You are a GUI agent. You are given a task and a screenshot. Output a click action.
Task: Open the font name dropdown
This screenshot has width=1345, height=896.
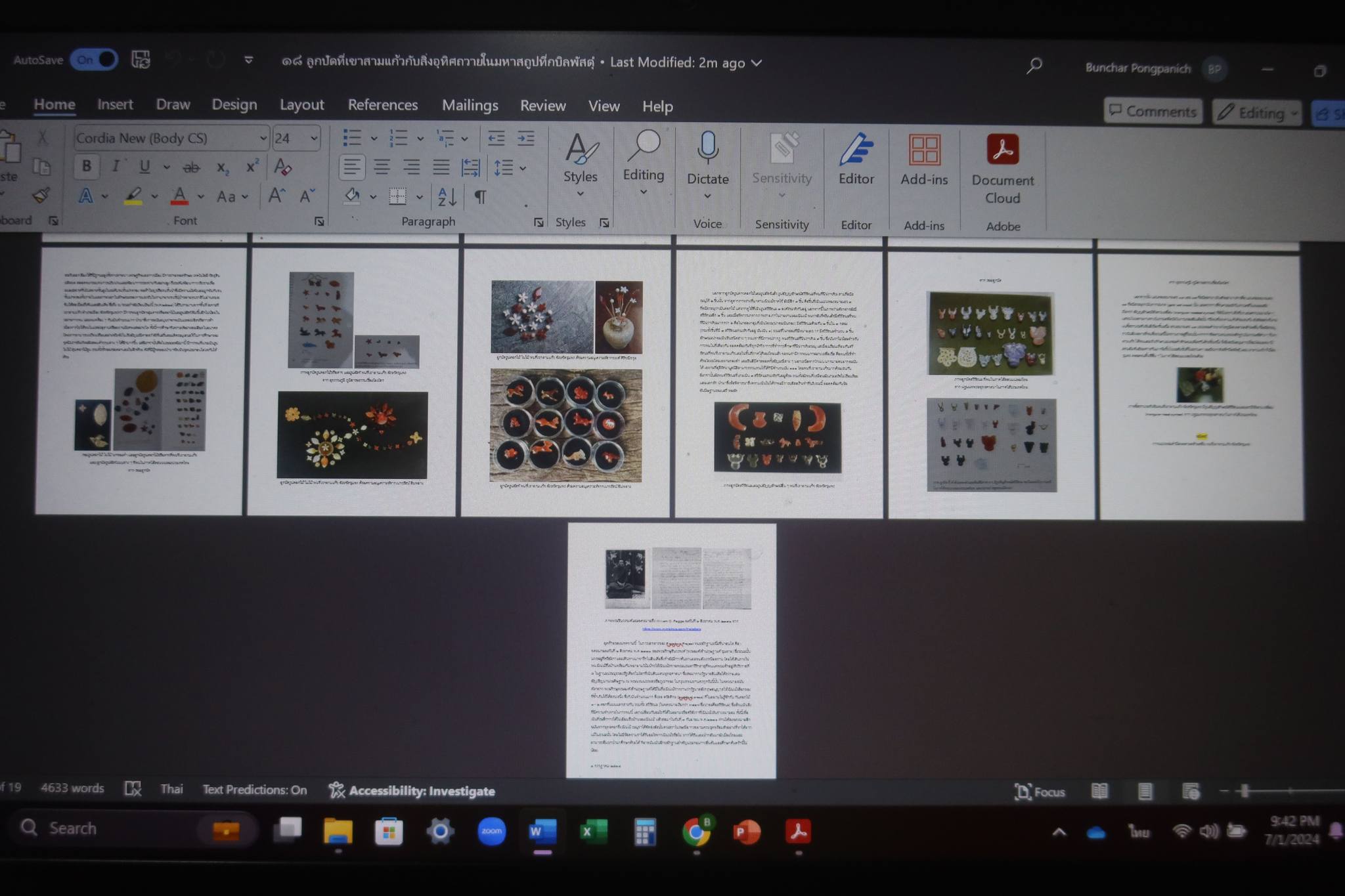pos(263,138)
